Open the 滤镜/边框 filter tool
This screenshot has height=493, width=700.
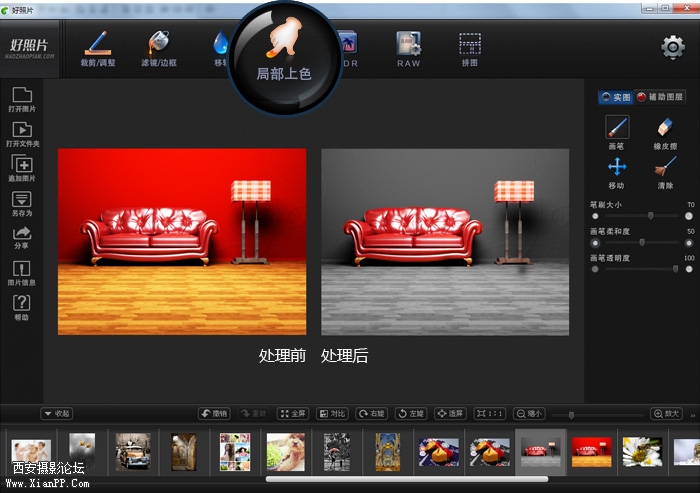pyautogui.click(x=160, y=47)
